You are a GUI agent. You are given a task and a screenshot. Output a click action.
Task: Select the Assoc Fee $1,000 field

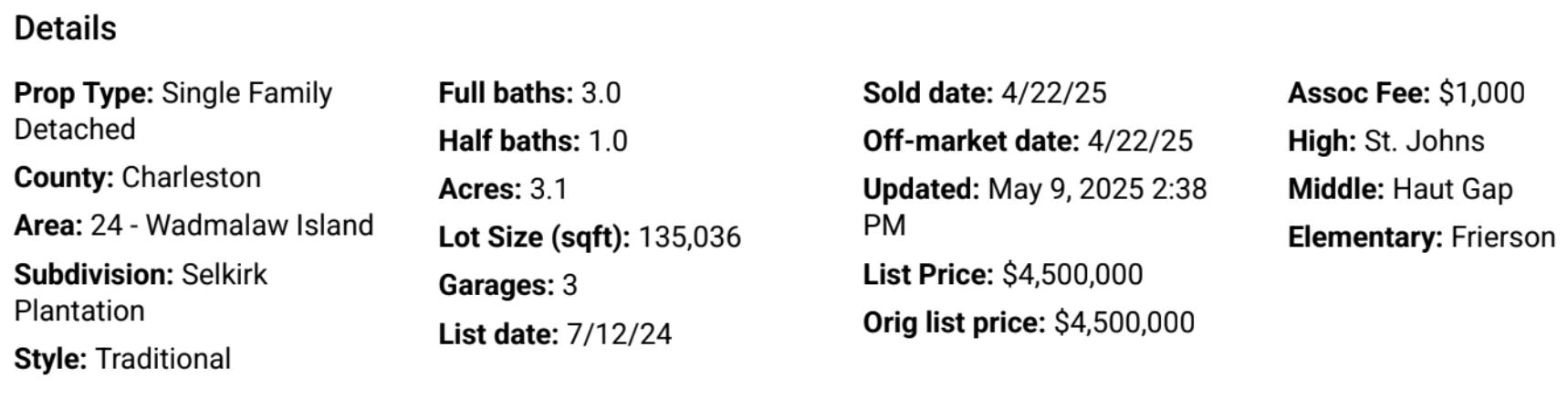point(1406,93)
